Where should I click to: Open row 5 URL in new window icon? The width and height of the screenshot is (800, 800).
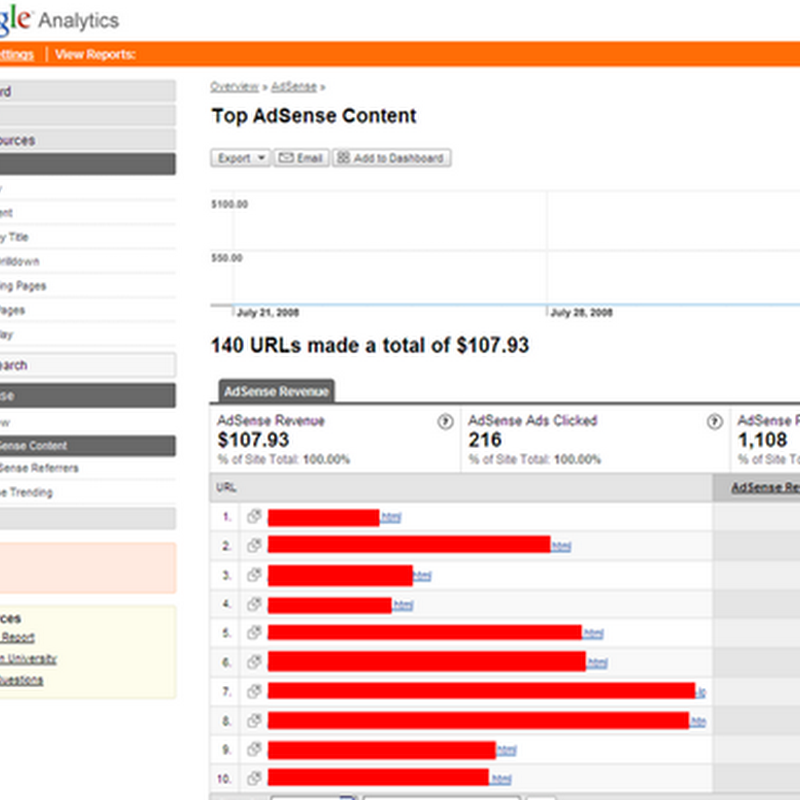point(254,633)
